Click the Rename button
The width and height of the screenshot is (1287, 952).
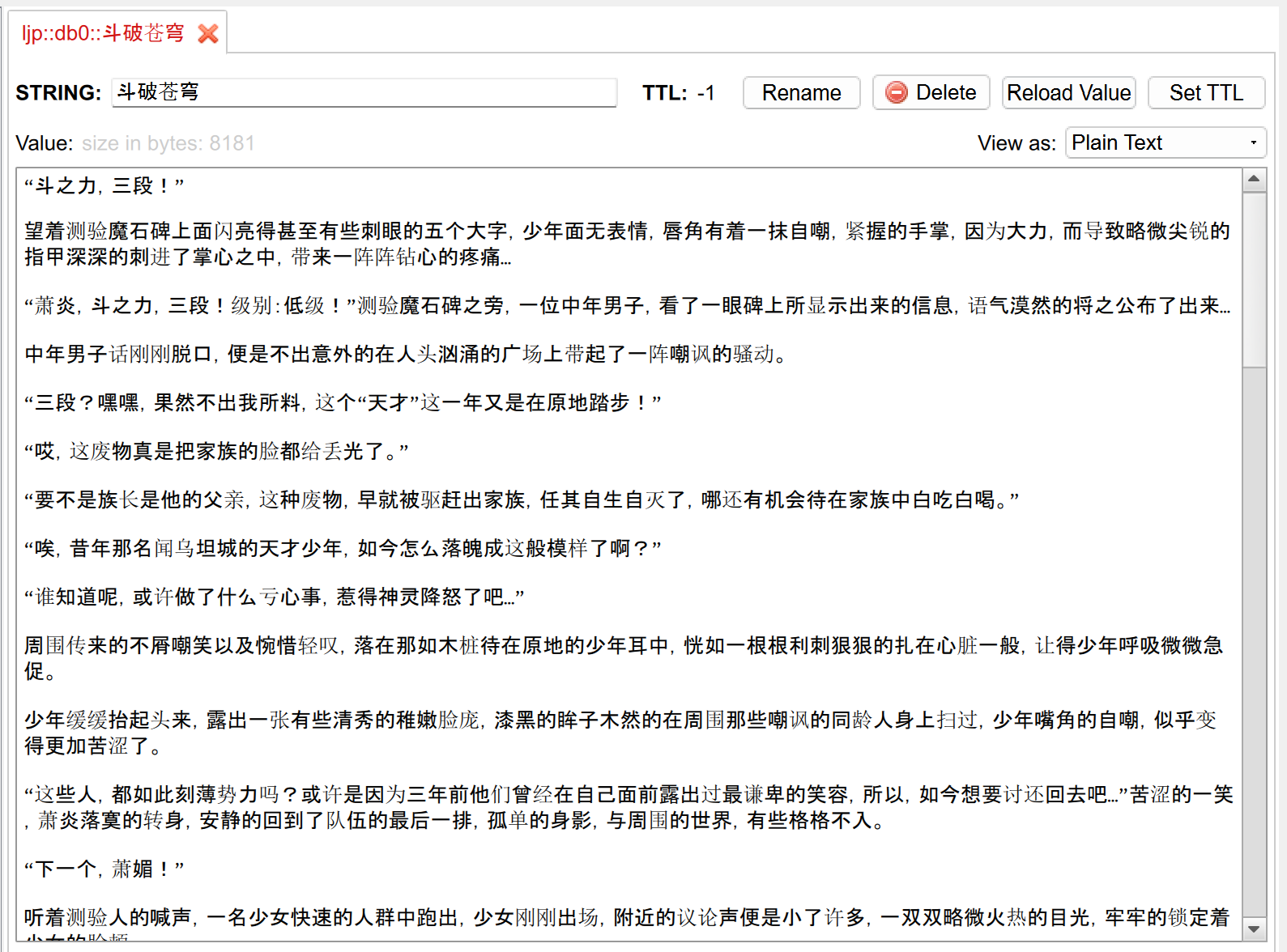(x=801, y=93)
